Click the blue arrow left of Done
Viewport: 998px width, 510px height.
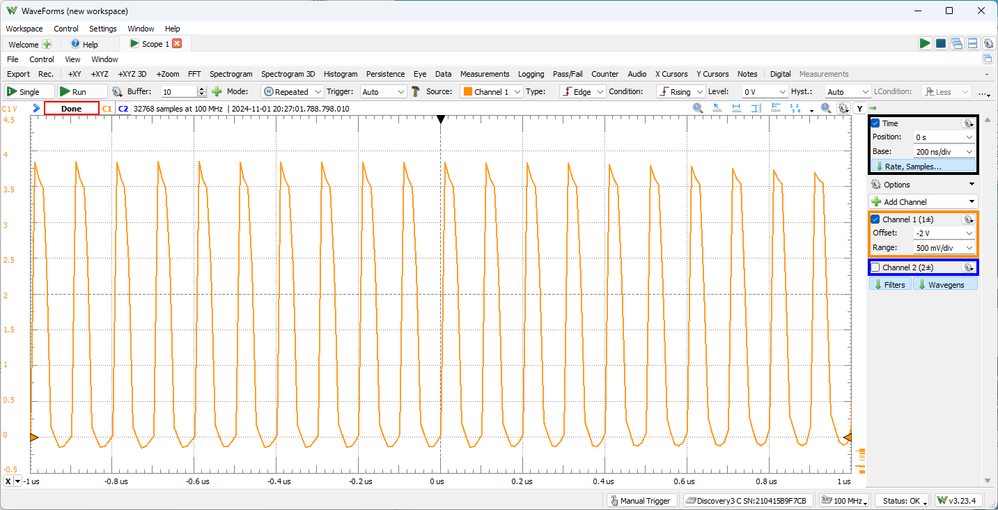tap(36, 109)
